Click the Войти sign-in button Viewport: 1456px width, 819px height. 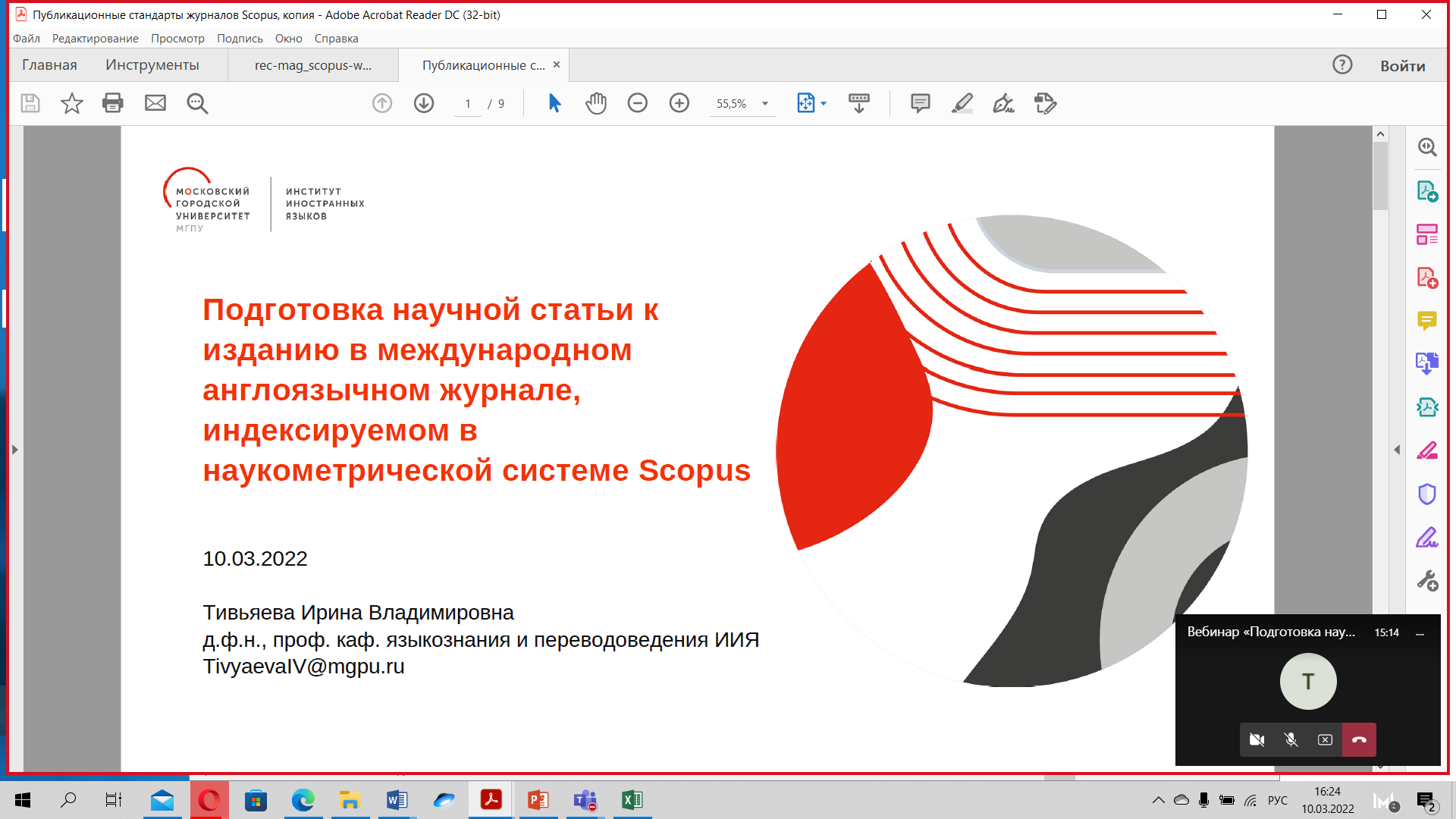pyautogui.click(x=1402, y=66)
